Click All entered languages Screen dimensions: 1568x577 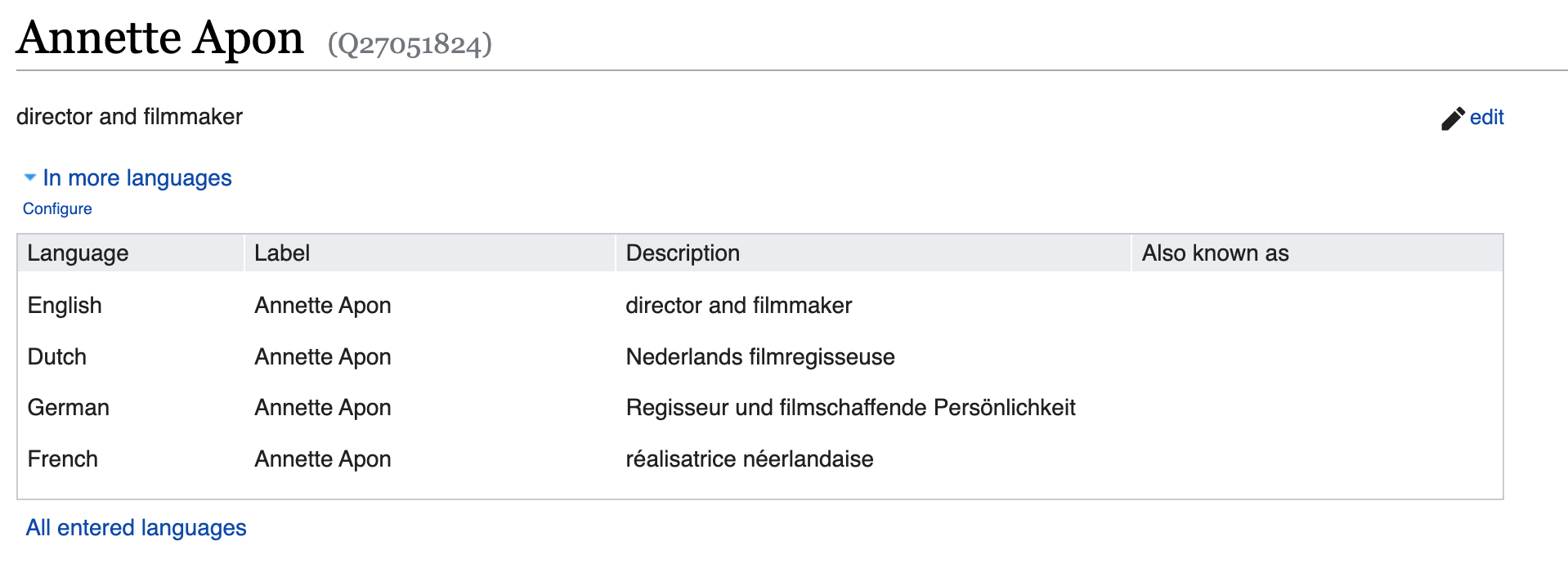pos(136,527)
